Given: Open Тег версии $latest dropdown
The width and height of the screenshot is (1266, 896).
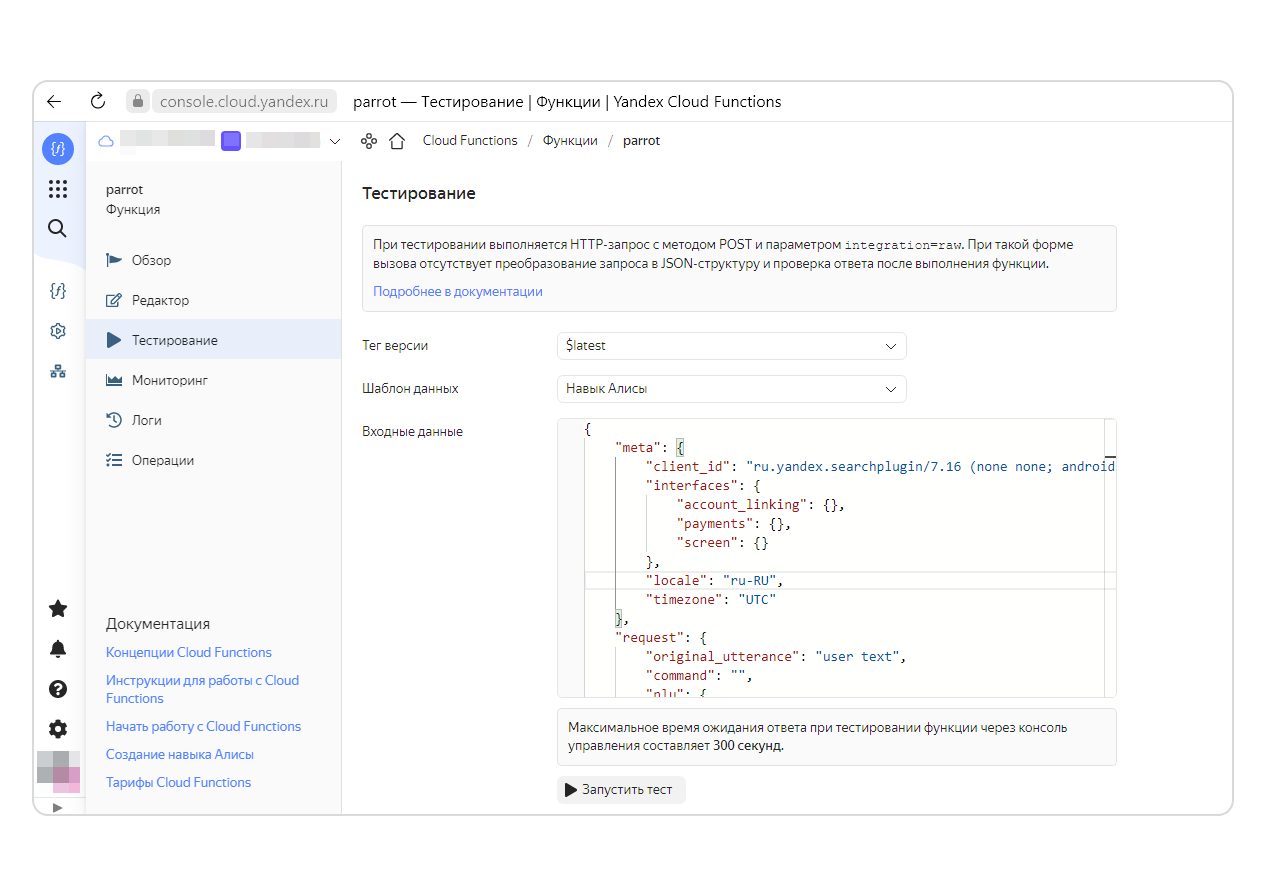Looking at the screenshot, I should click(731, 346).
